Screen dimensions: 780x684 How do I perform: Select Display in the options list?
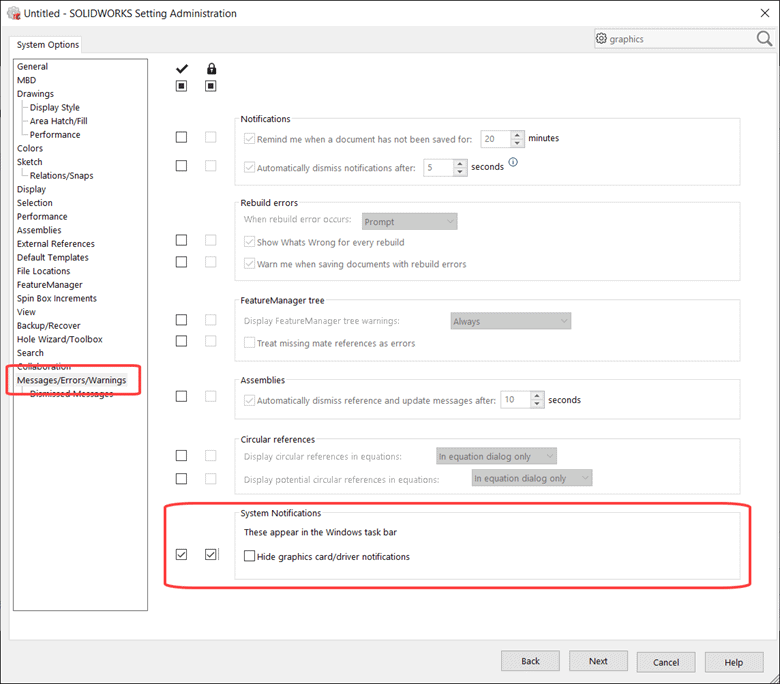31,189
